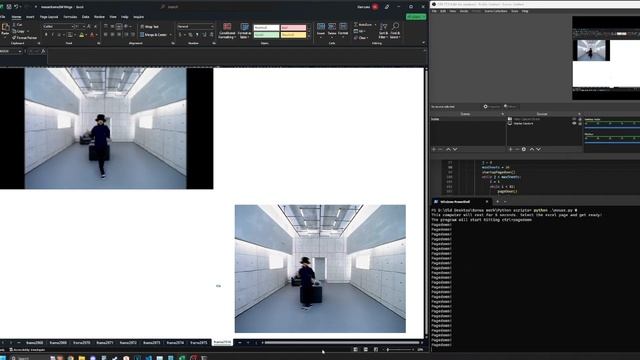Toggle the lock for Display Capture source in OBS
The height and width of the screenshot is (360, 640).
[x=580, y=123]
